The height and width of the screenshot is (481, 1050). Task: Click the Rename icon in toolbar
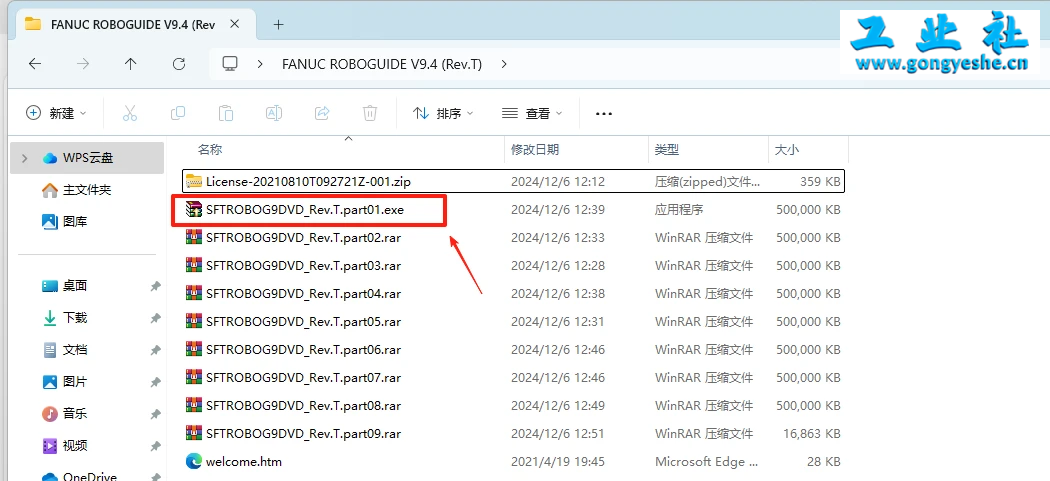point(274,113)
